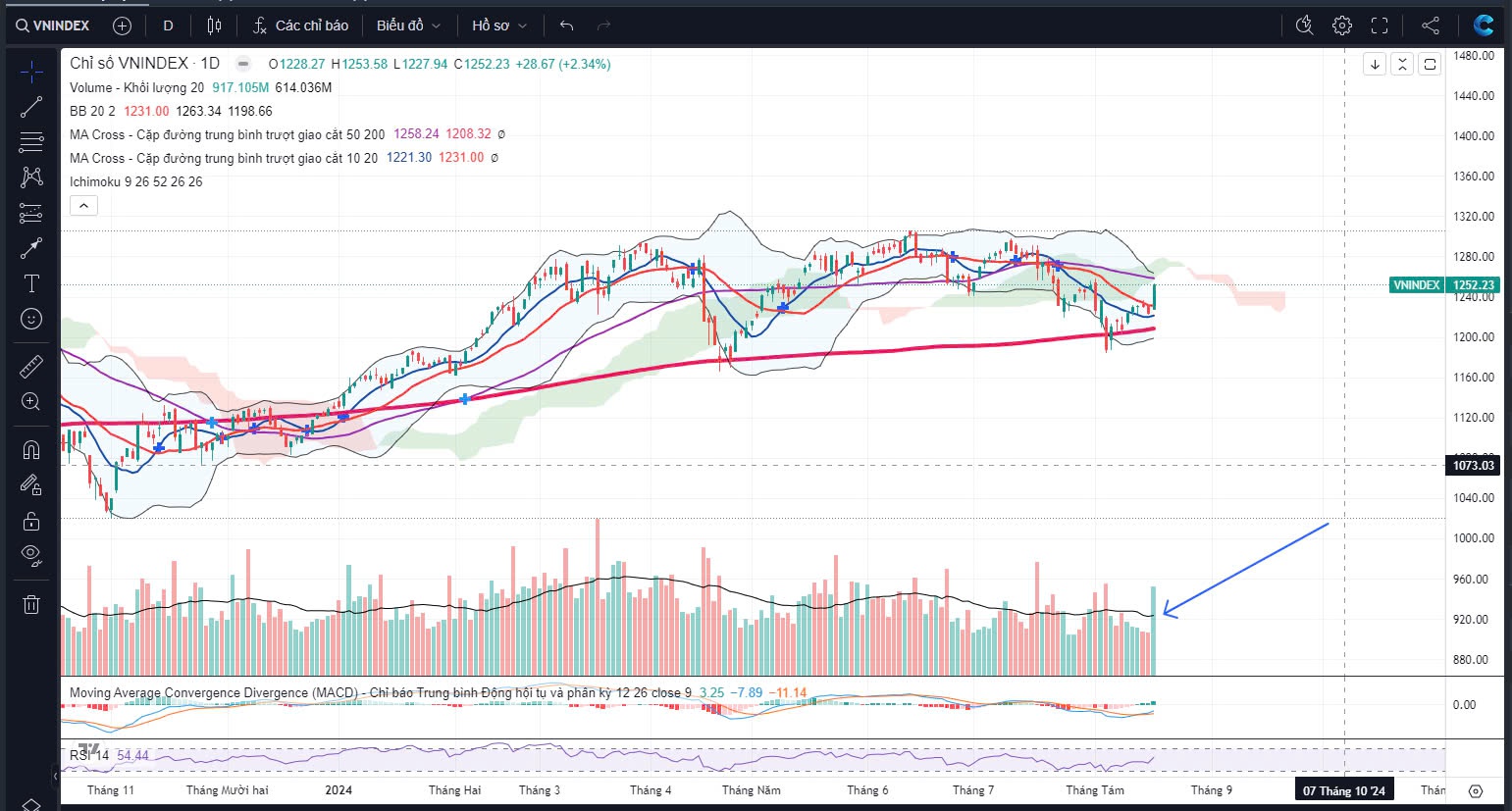Toggle fullscreen mode
This screenshot has width=1512, height=811.
coord(1380,25)
